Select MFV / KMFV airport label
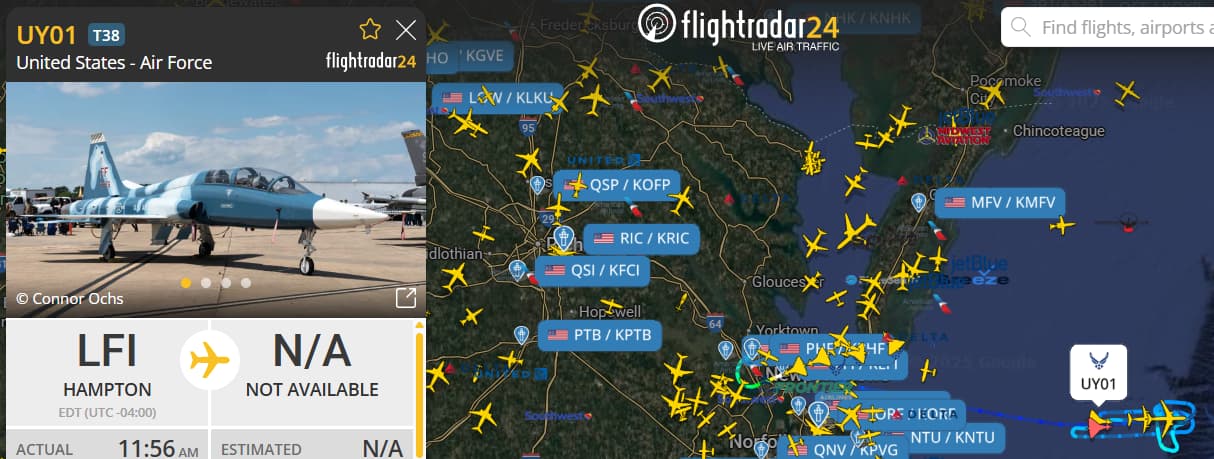This screenshot has height=459, width=1214. (1001, 202)
